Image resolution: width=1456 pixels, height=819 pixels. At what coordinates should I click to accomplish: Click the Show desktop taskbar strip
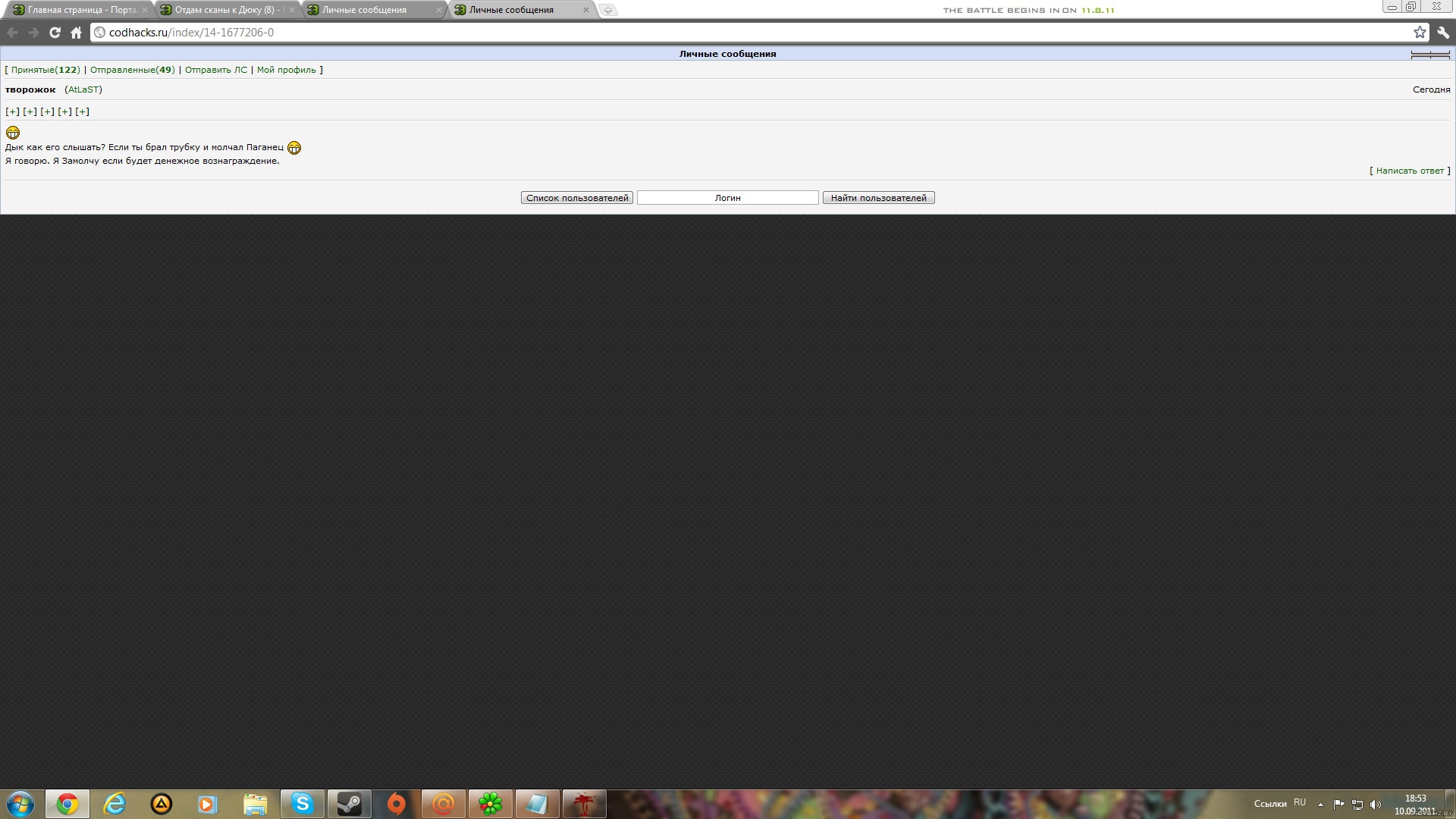1450,804
